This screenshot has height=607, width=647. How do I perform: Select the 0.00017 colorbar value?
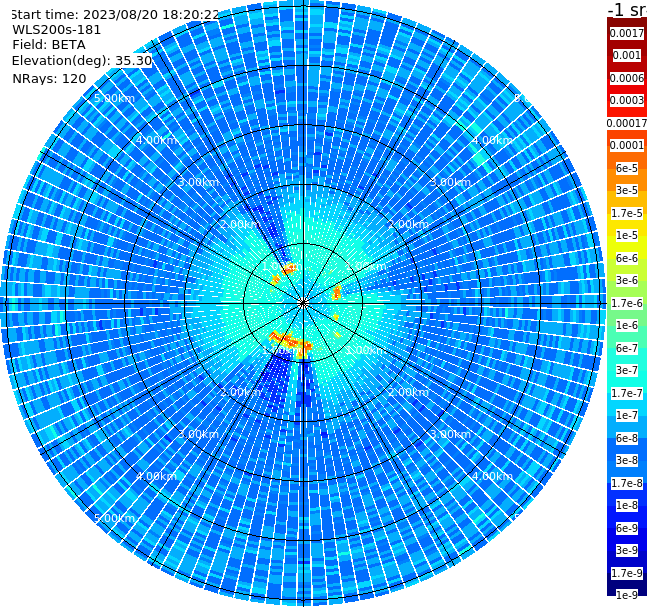(627, 123)
